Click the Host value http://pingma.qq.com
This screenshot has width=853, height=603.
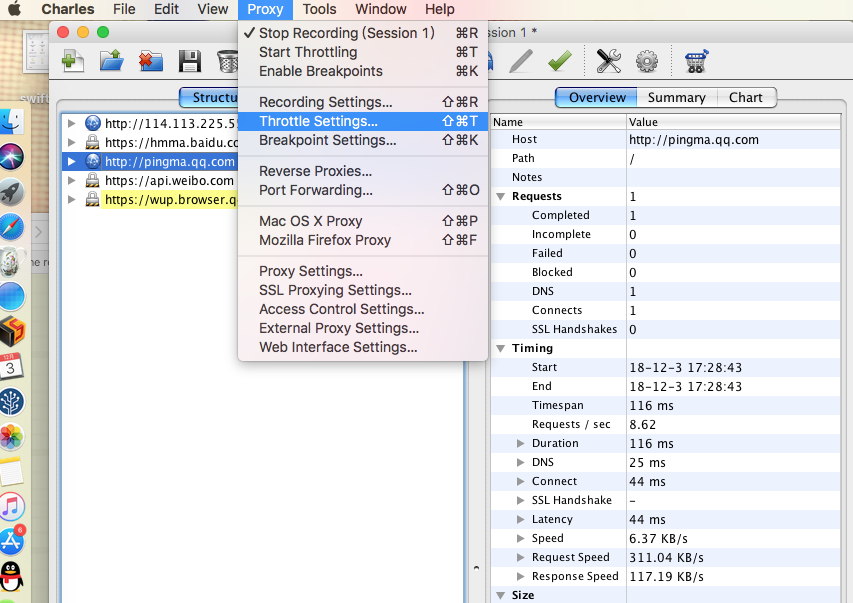pos(694,140)
